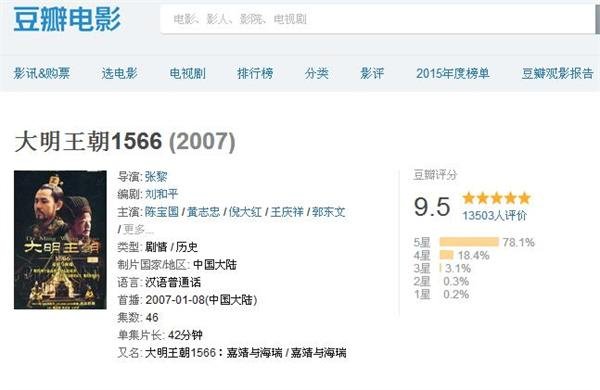
Task: Open actor 黄志忠's profile link
Action: coord(204,212)
